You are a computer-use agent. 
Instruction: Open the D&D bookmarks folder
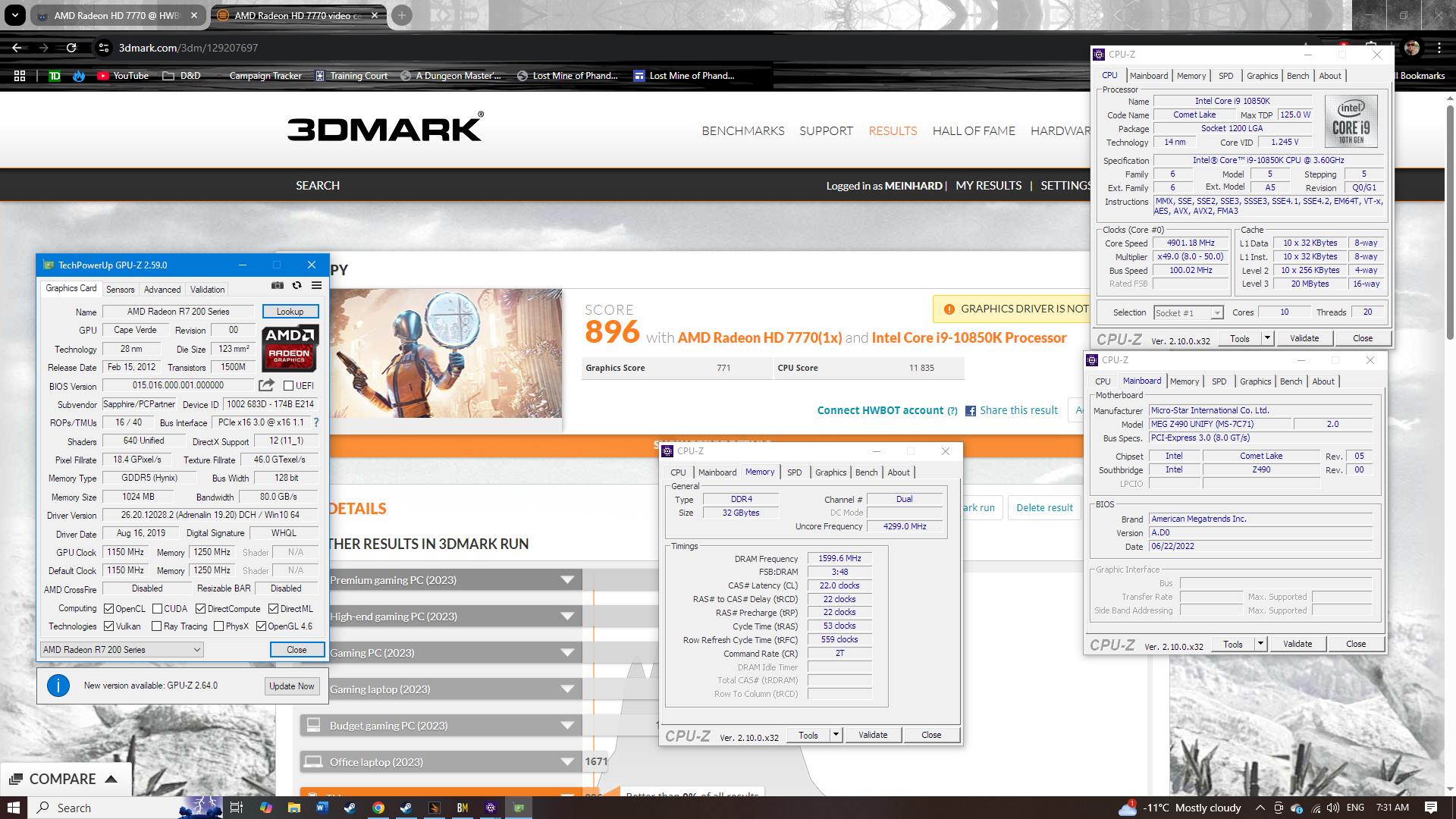(x=182, y=76)
